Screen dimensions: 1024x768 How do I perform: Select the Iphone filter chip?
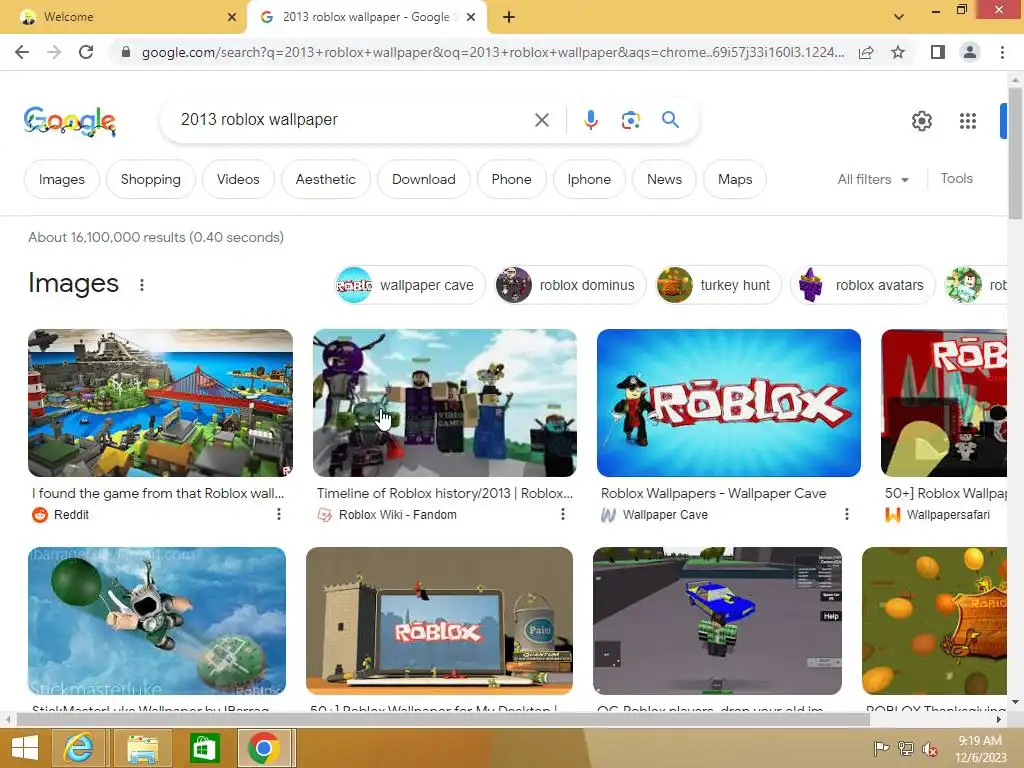[x=589, y=179]
